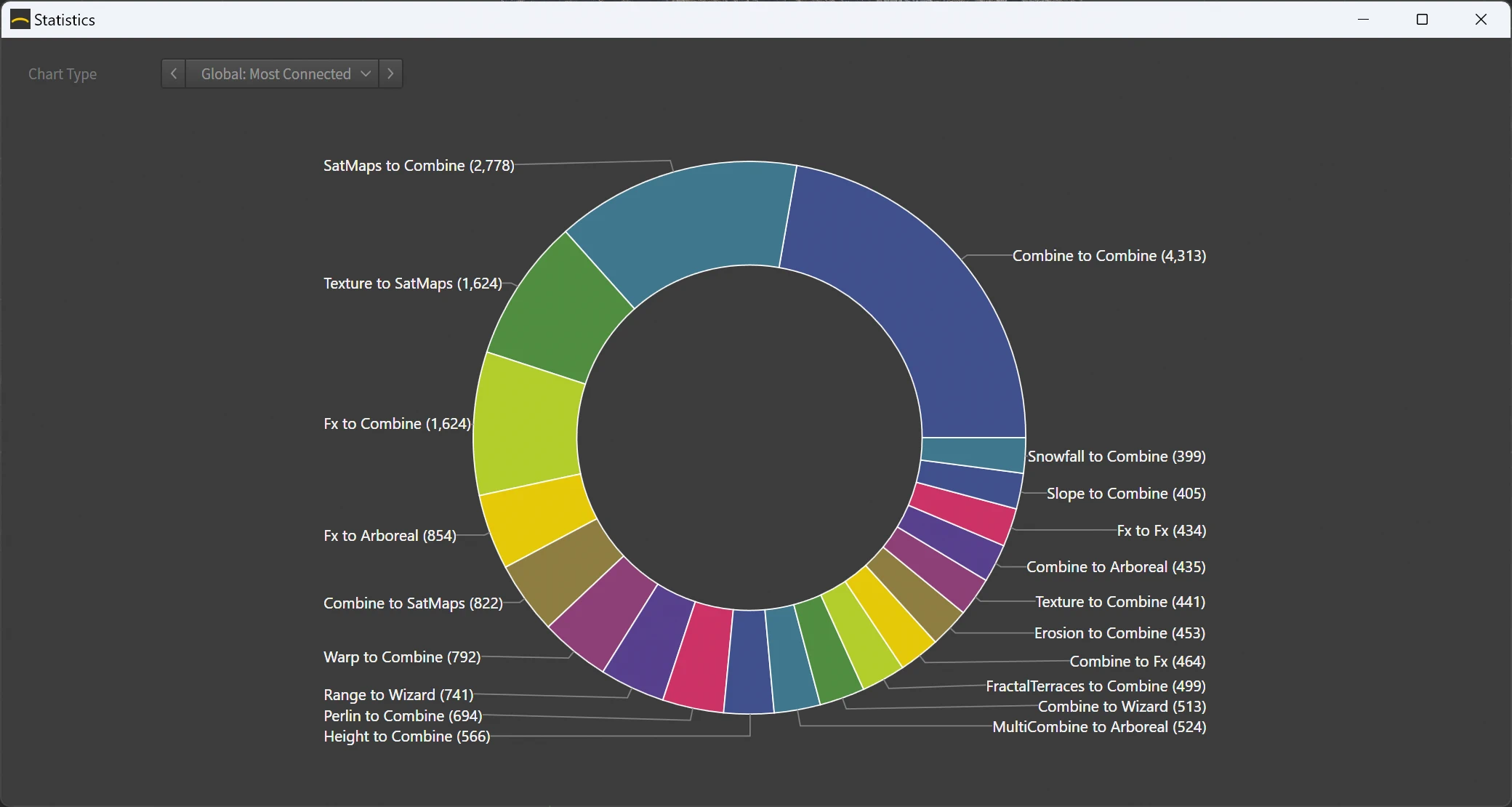Screen dimensions: 1512x807
Task: Click 'FractalTerraces to Combine (499)' label
Action: (1095, 686)
